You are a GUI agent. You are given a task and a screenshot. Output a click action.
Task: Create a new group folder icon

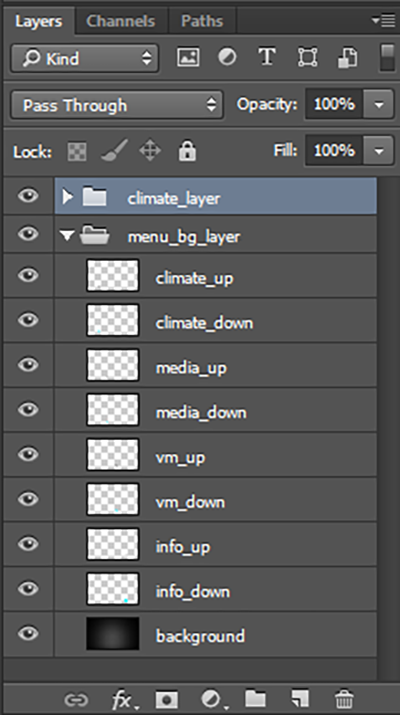(255, 699)
